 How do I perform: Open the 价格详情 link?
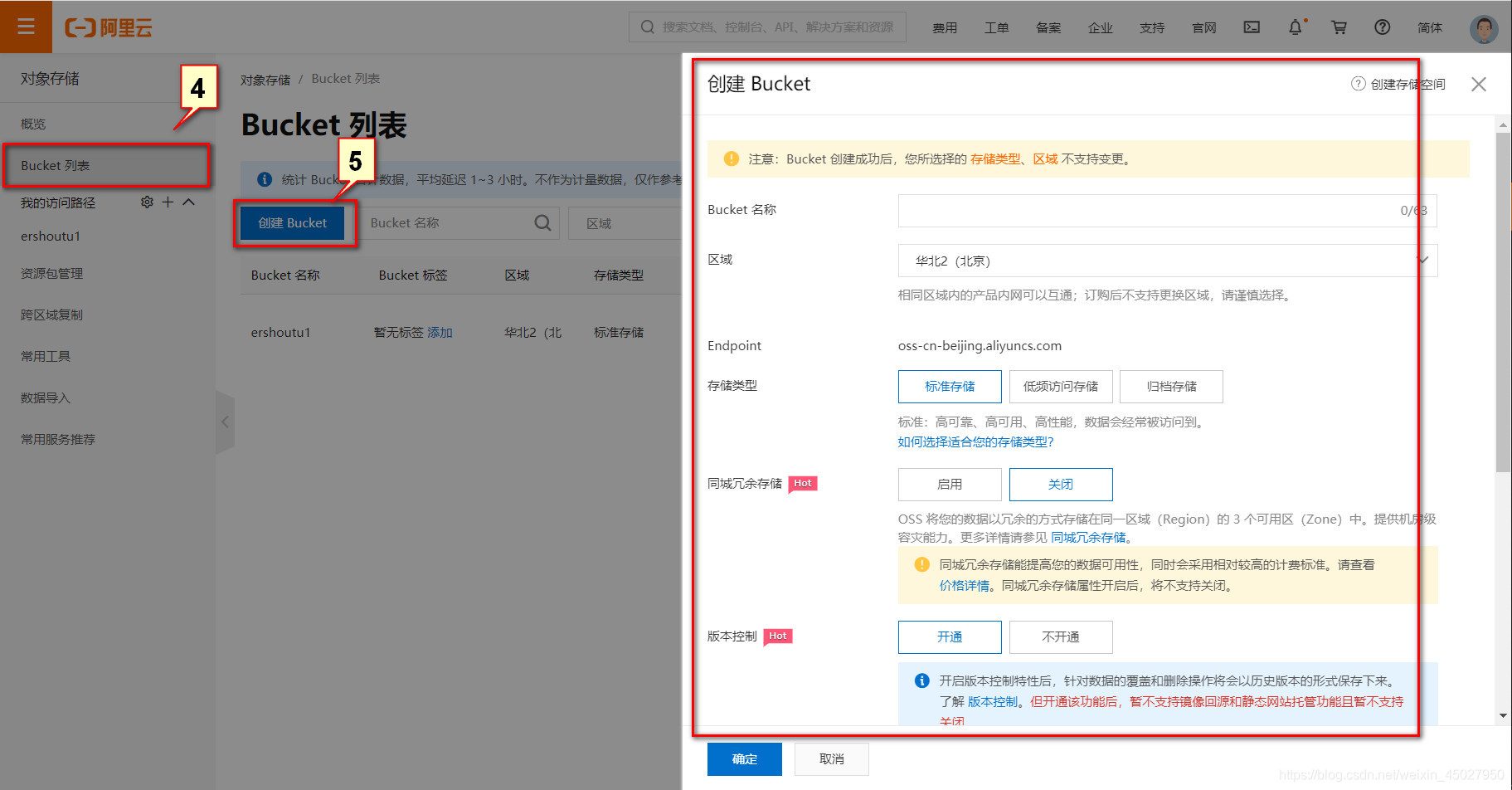tap(964, 586)
